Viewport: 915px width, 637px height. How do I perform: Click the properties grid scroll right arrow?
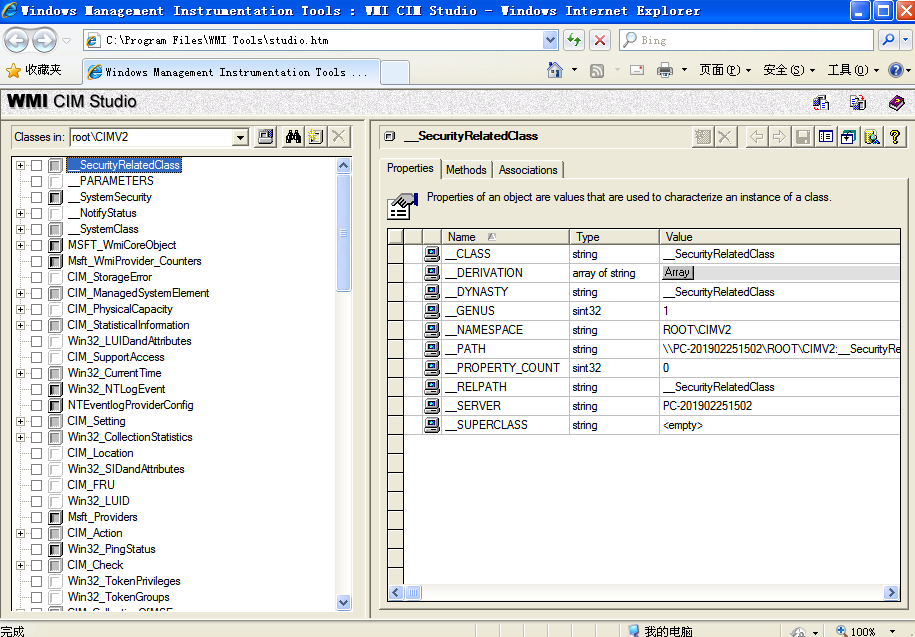click(x=891, y=593)
